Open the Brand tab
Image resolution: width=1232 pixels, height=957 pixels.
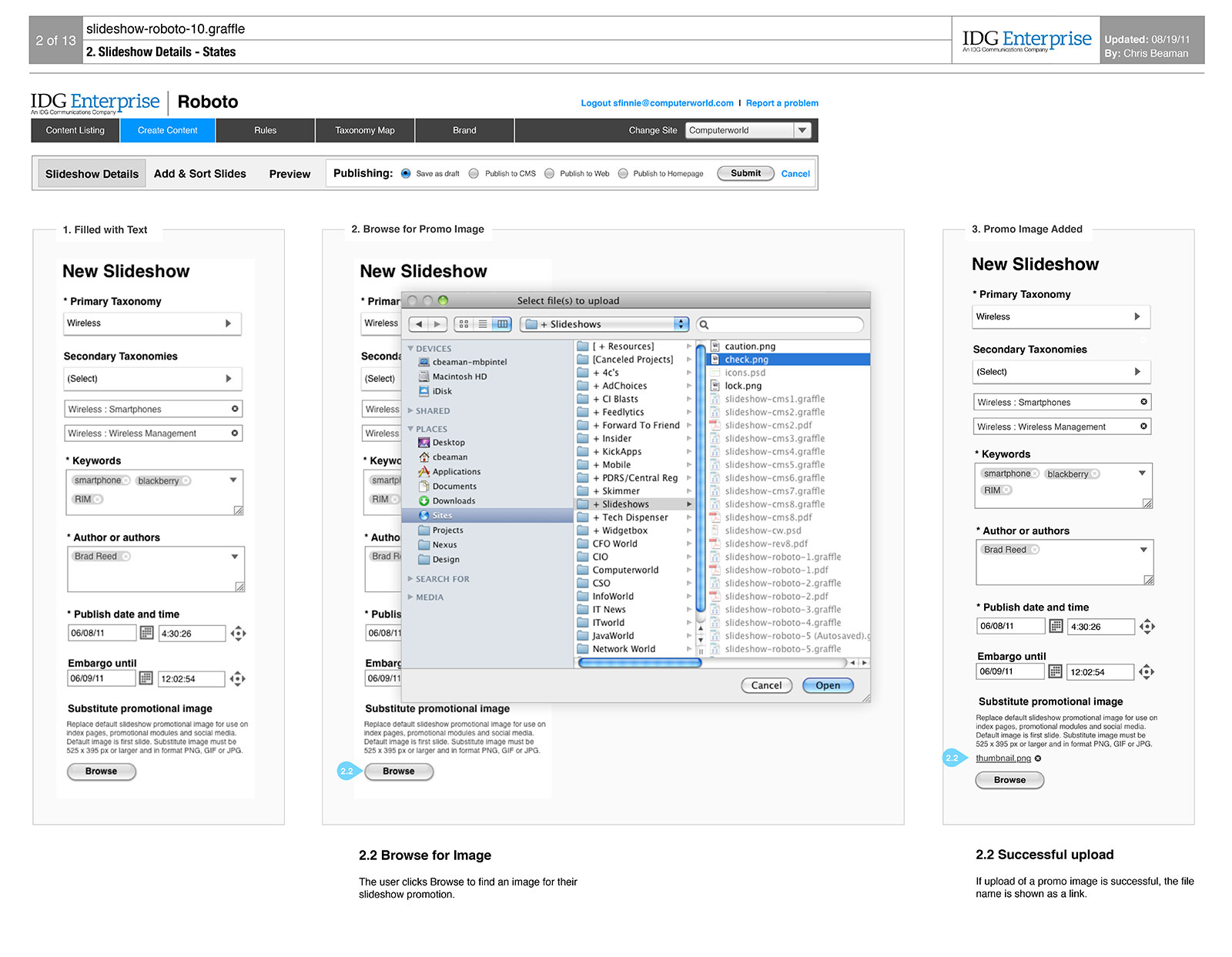(x=464, y=130)
